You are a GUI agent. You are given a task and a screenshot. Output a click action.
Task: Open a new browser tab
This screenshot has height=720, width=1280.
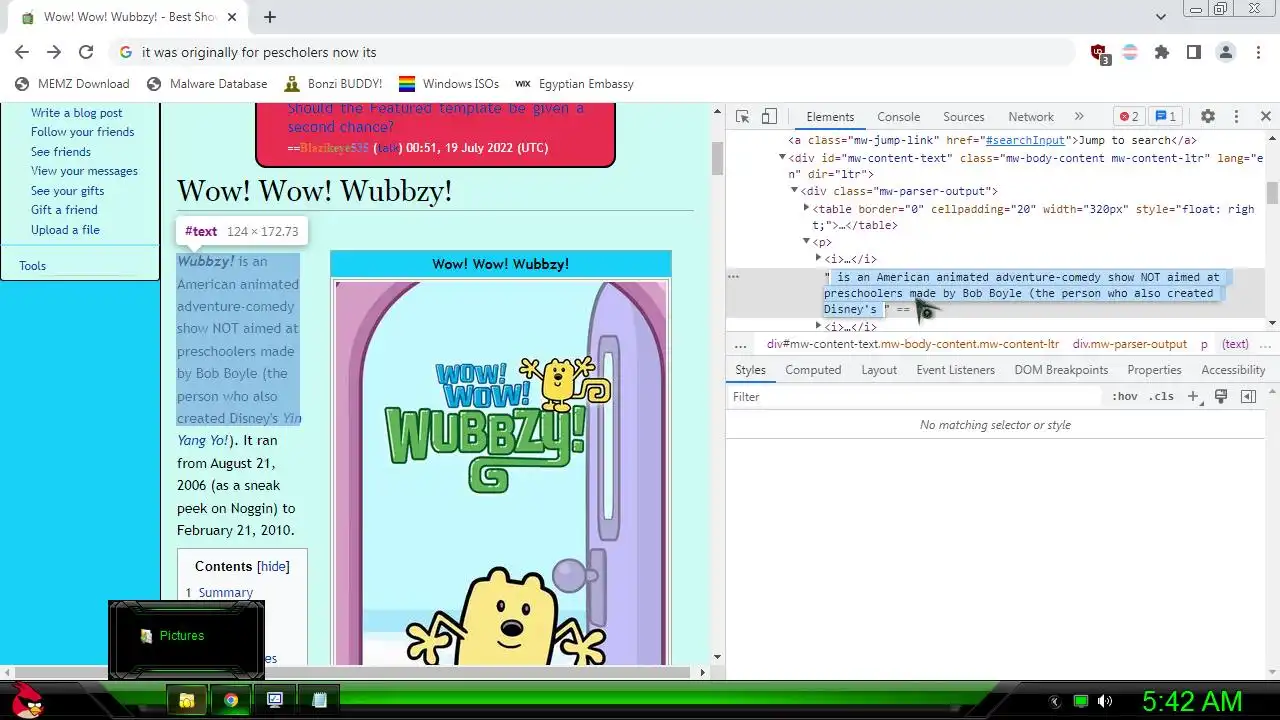[270, 17]
